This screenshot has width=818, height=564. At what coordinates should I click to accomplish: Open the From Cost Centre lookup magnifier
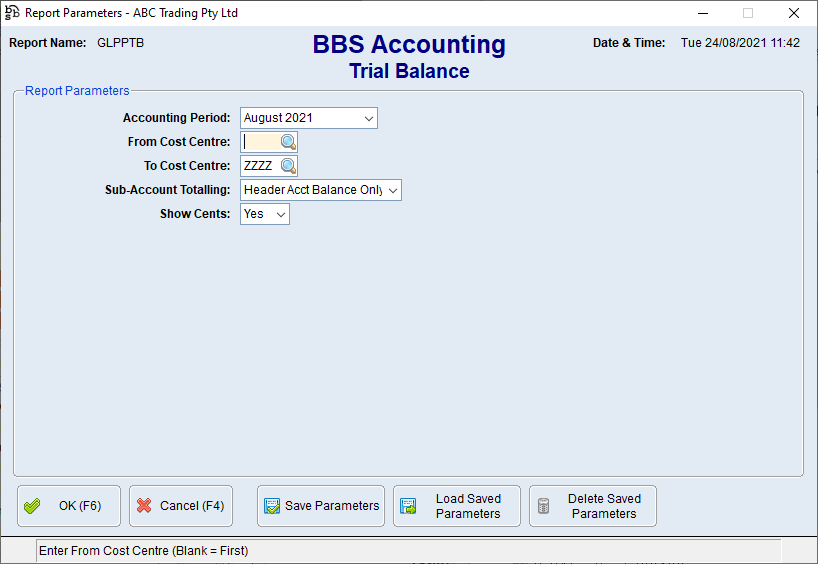(x=288, y=142)
